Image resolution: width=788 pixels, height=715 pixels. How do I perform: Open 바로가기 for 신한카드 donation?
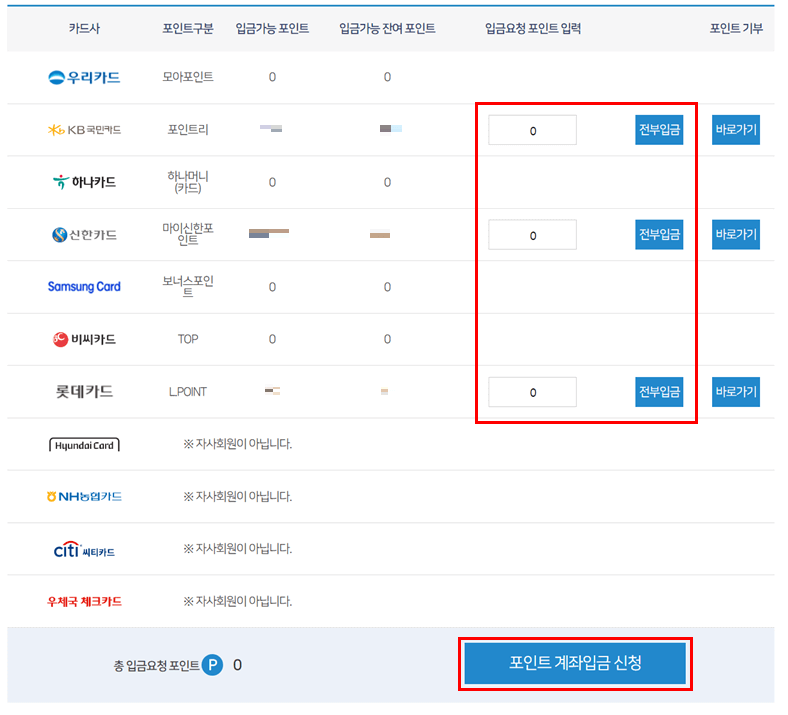tap(736, 234)
